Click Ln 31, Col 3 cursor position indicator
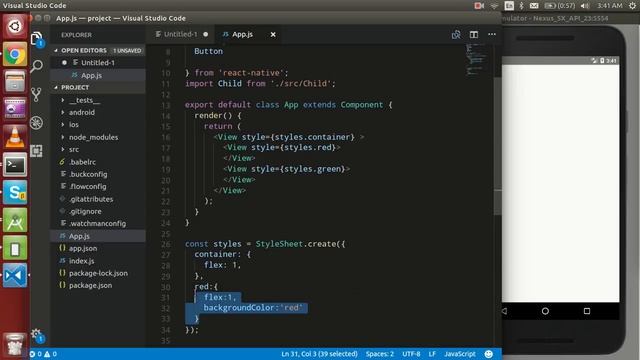Image resolution: width=640 pixels, height=360 pixels. click(x=319, y=354)
